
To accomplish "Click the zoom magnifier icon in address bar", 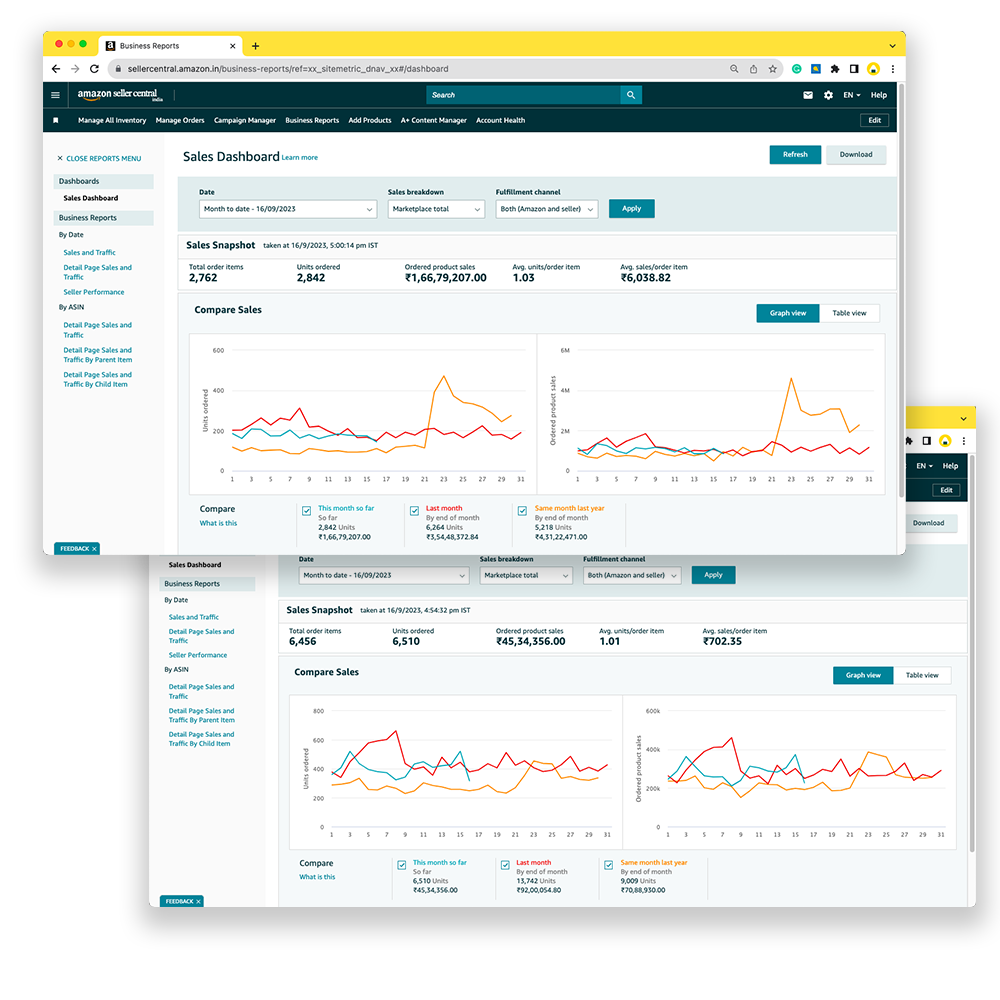I will point(734,69).
